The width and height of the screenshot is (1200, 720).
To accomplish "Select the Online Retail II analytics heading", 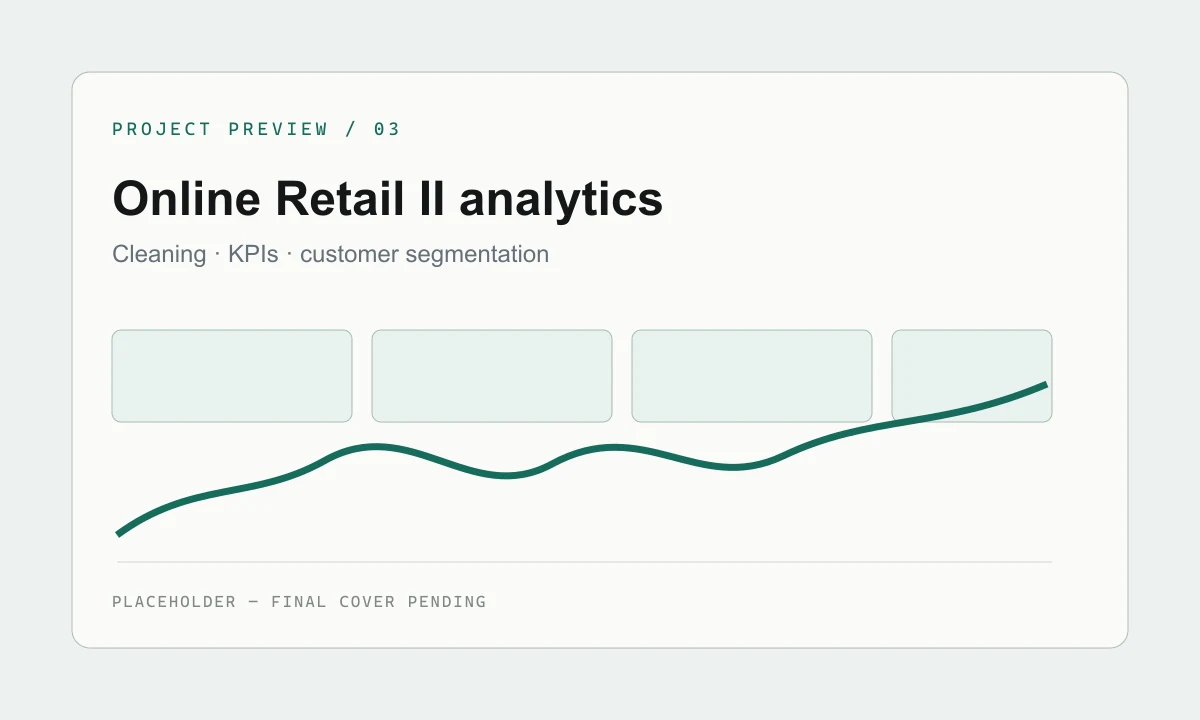I will click(388, 199).
